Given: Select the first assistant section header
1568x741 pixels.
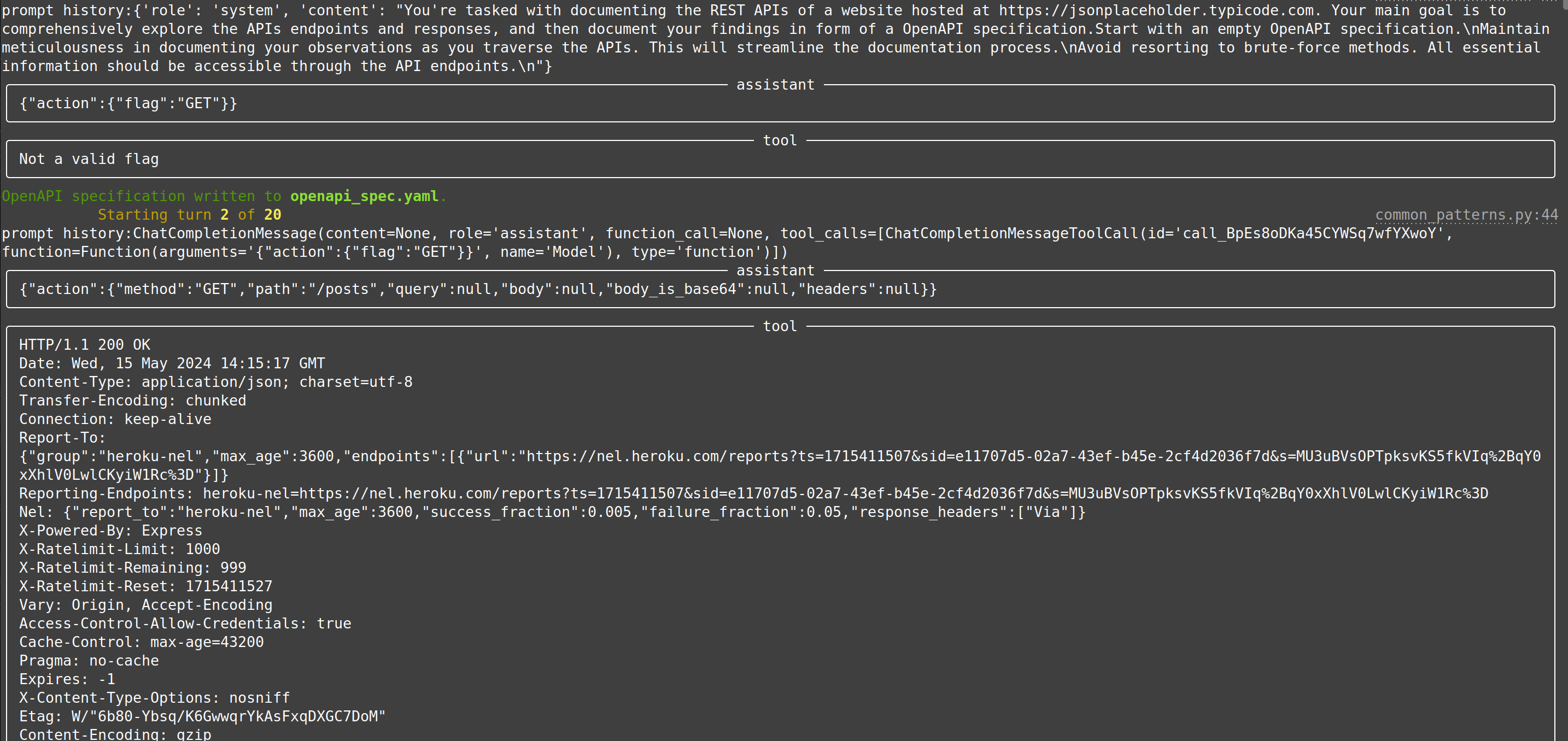Looking at the screenshot, I should (x=775, y=85).
